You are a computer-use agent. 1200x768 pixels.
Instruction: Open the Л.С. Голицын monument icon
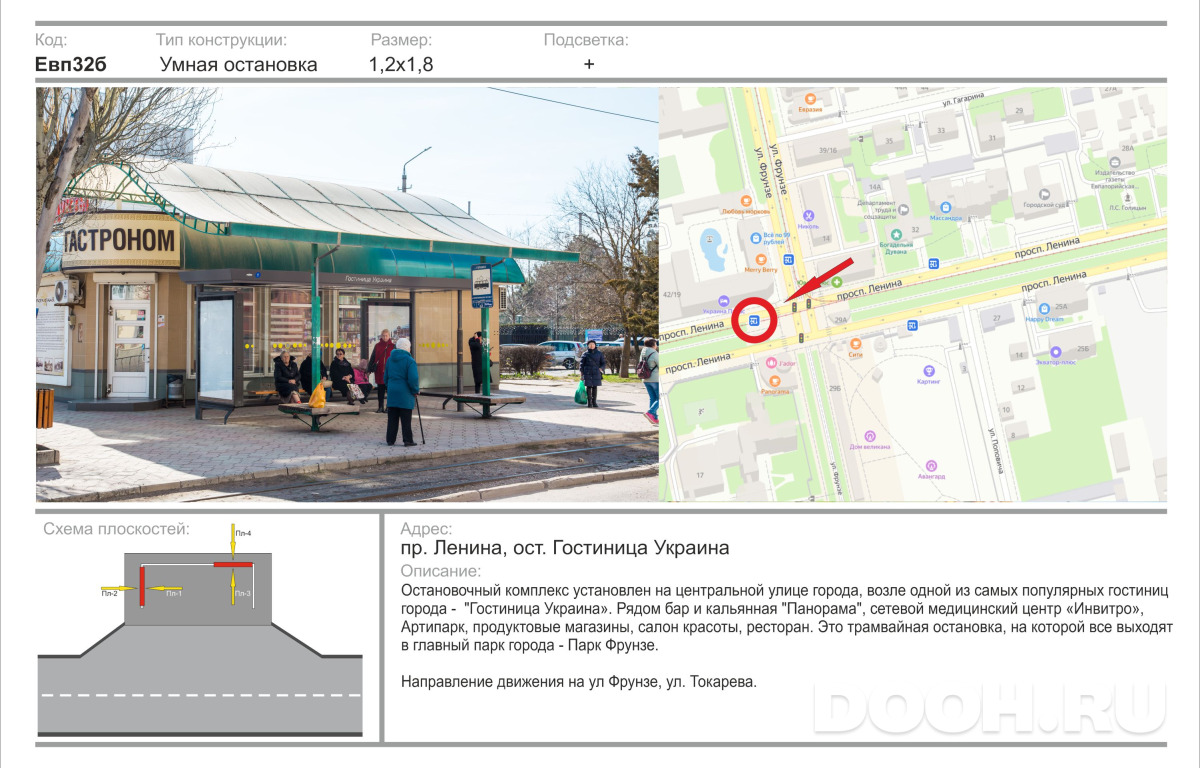[1127, 197]
